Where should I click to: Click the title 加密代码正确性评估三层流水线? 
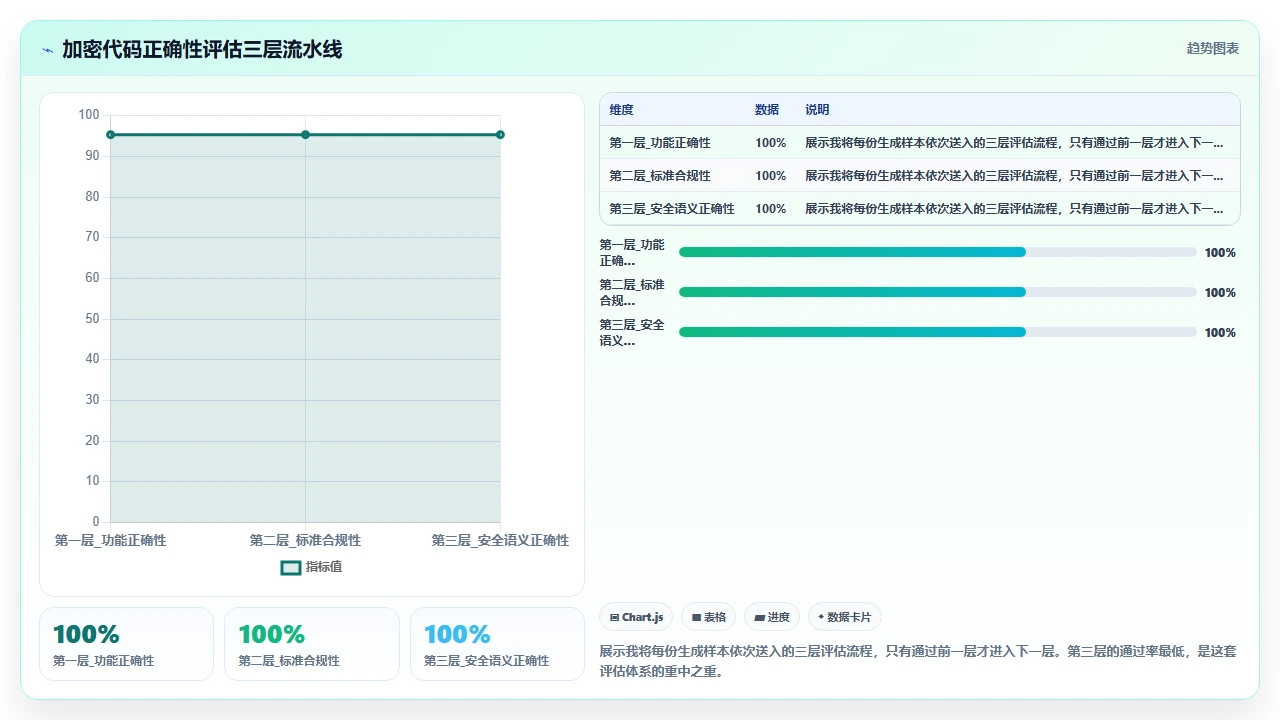pyautogui.click(x=202, y=50)
